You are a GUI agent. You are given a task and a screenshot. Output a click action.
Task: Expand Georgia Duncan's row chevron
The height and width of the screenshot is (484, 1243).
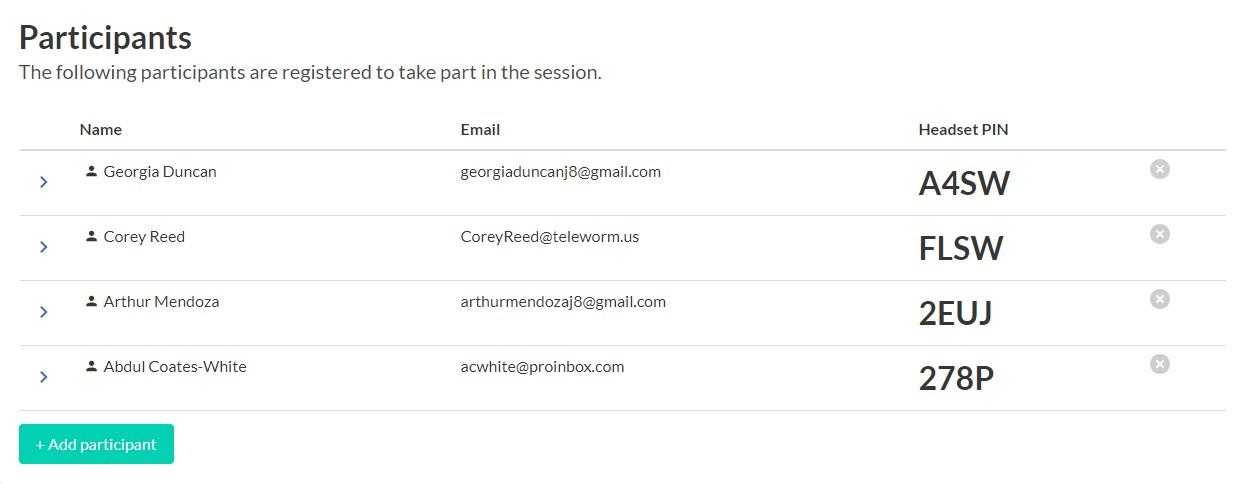coord(44,182)
